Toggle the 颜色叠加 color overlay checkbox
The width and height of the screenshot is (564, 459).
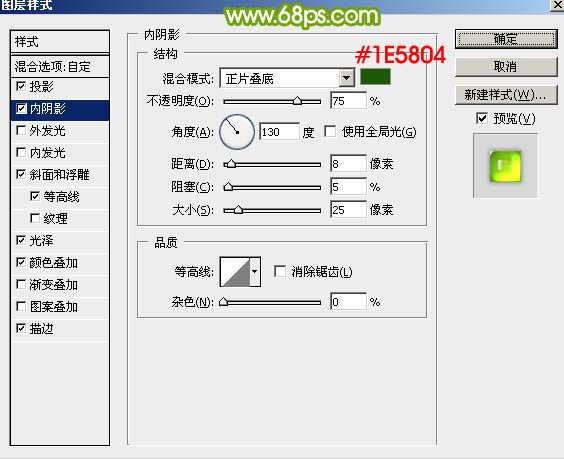click(21, 262)
